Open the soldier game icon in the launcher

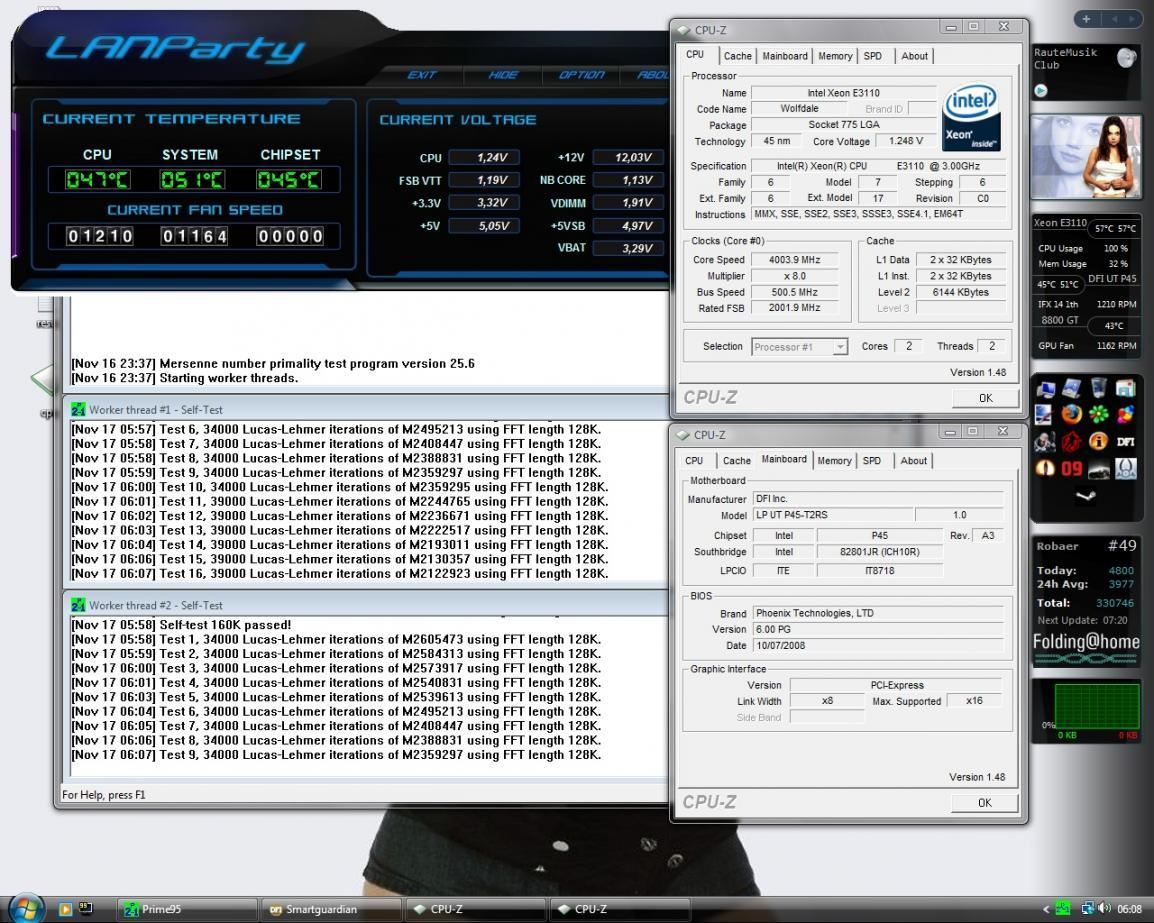1045,442
